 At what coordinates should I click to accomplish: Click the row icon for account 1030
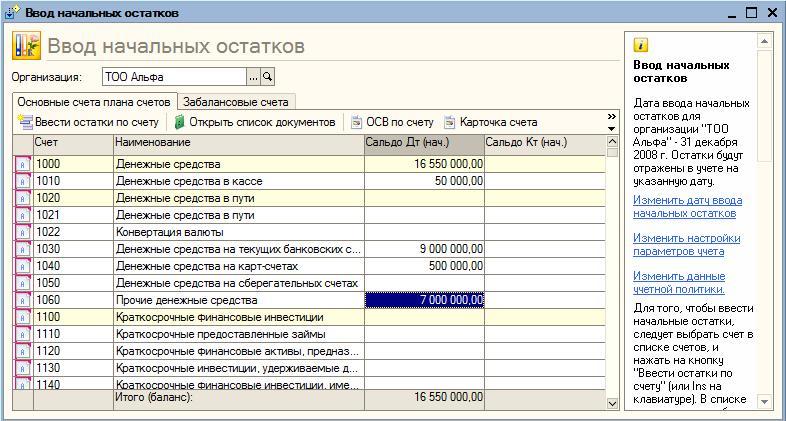22,249
